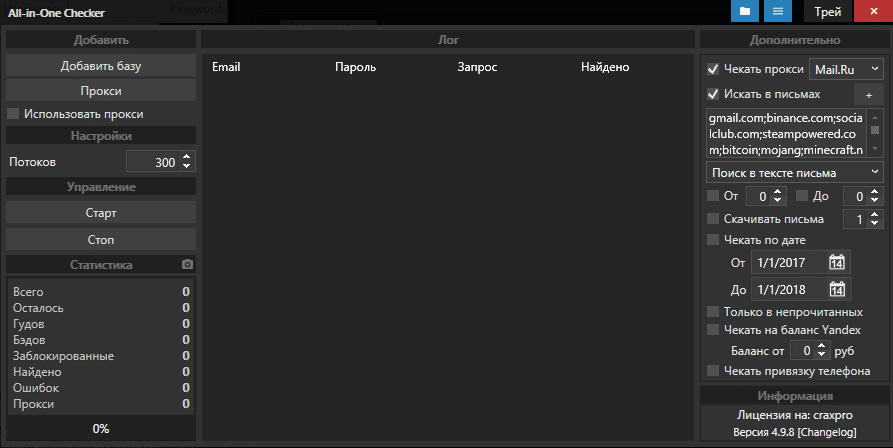Increase Потоков value with up arrow
The image size is (893, 448).
pyautogui.click(x=186, y=157)
